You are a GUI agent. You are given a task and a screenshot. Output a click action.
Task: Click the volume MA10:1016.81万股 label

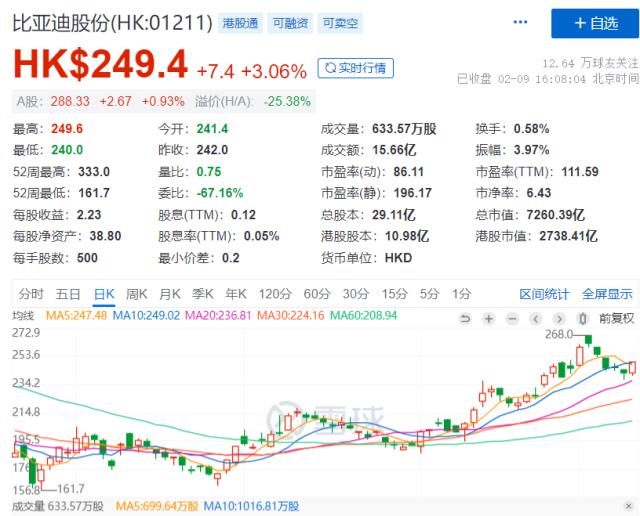[x=251, y=506]
